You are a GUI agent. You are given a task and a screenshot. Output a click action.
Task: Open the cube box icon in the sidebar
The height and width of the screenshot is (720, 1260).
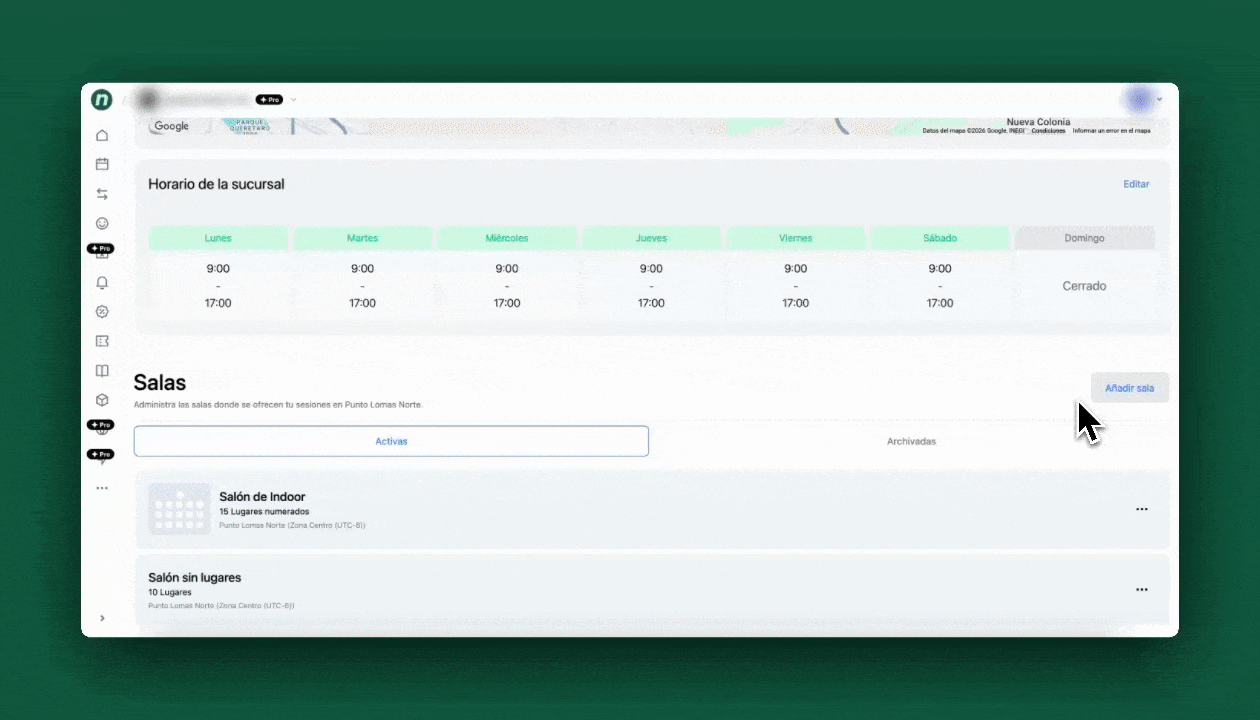click(x=102, y=400)
